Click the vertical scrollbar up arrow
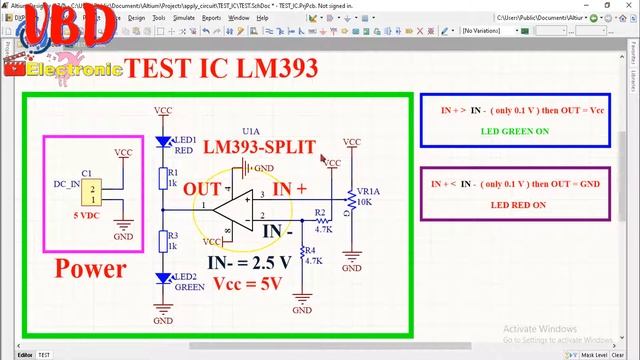The width and height of the screenshot is (640, 360). point(622,57)
